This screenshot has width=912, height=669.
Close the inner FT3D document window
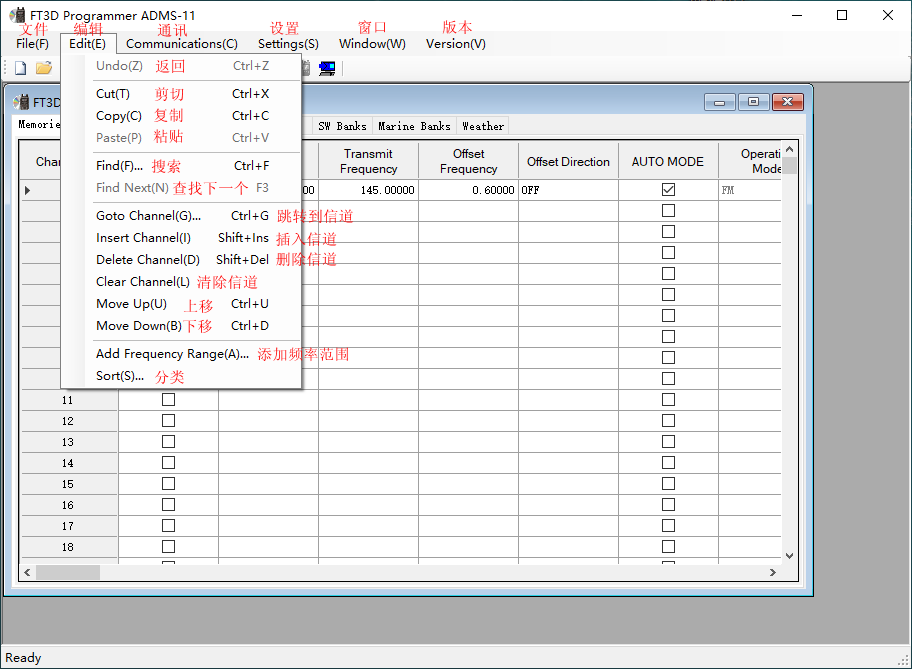[x=788, y=102]
